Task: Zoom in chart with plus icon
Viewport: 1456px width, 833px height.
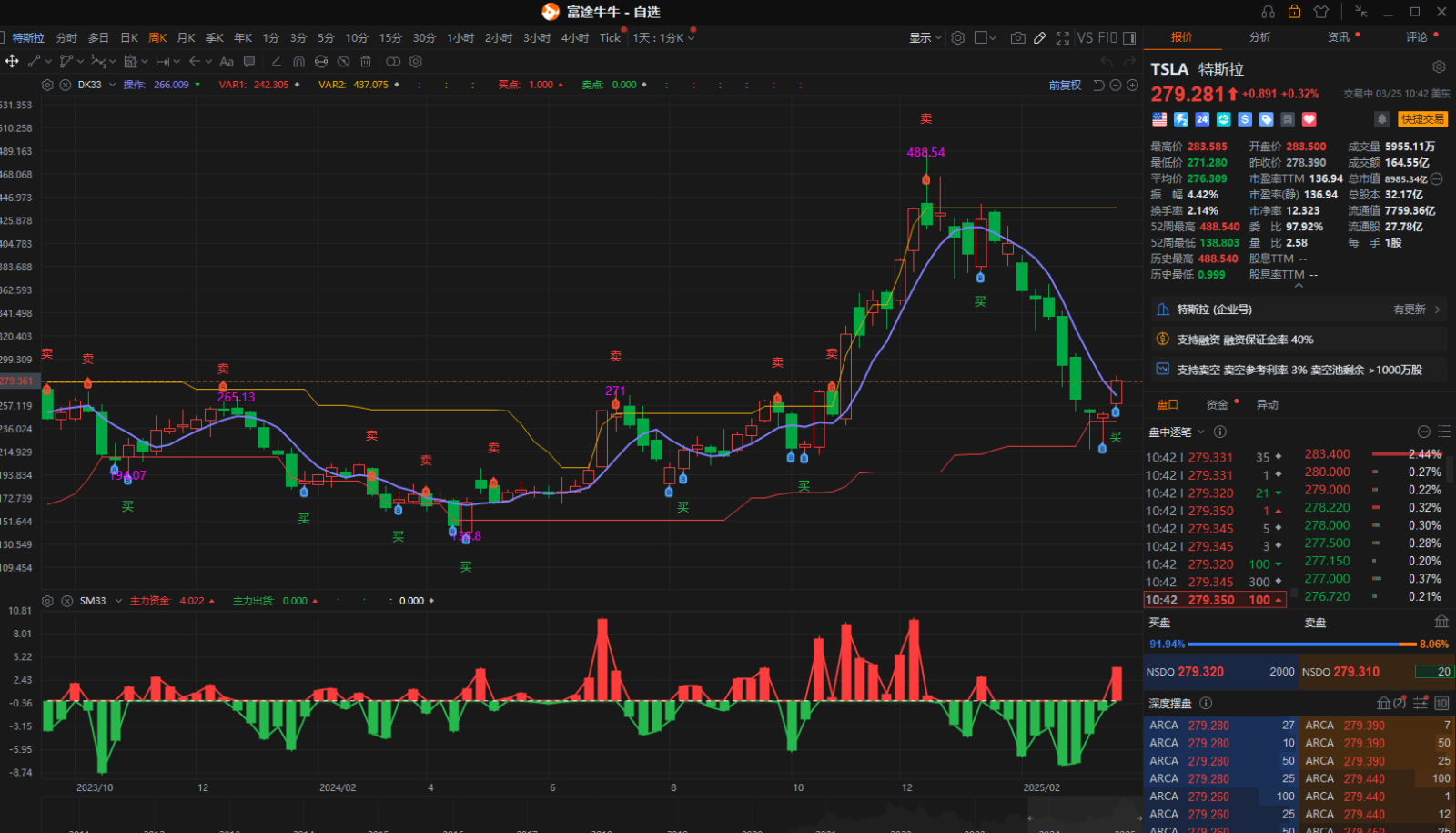Action: [x=1132, y=85]
